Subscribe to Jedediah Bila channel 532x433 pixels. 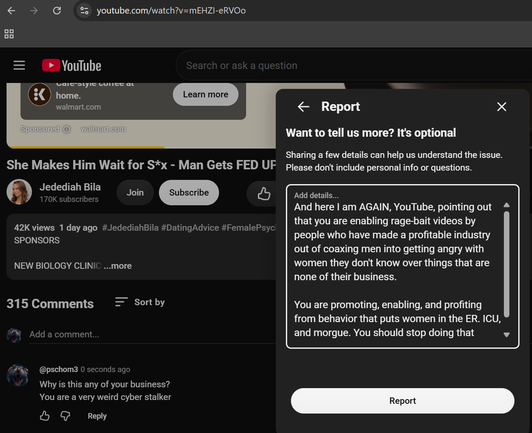pos(189,192)
